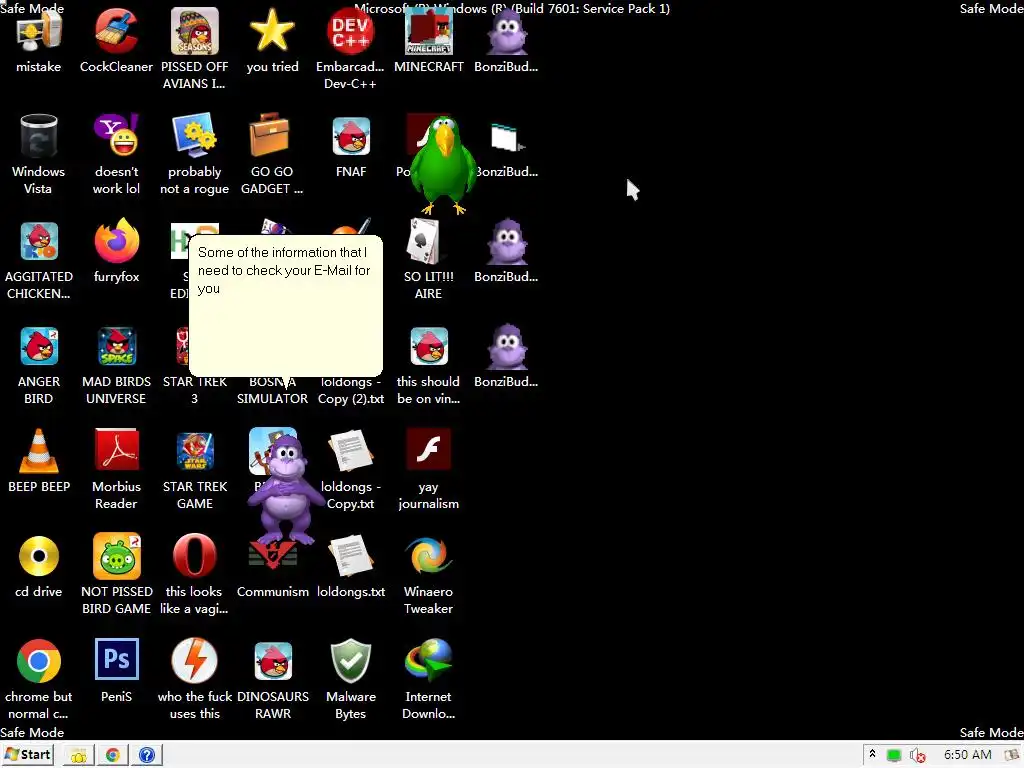This screenshot has width=1024, height=768.
Task: Launch Chrome from the taskbar
Action: [x=113, y=755]
